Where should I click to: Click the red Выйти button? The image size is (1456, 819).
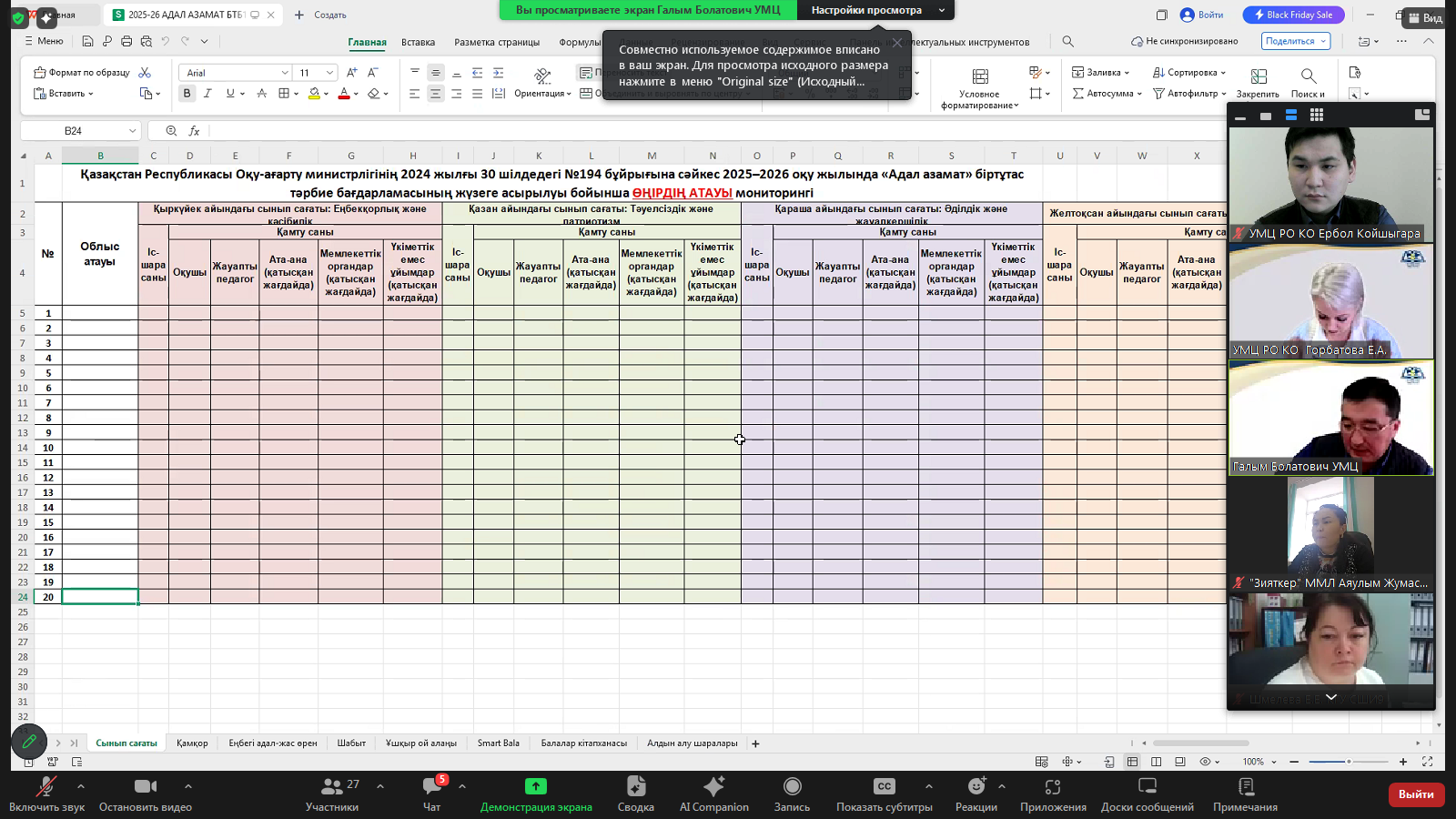click(1415, 794)
